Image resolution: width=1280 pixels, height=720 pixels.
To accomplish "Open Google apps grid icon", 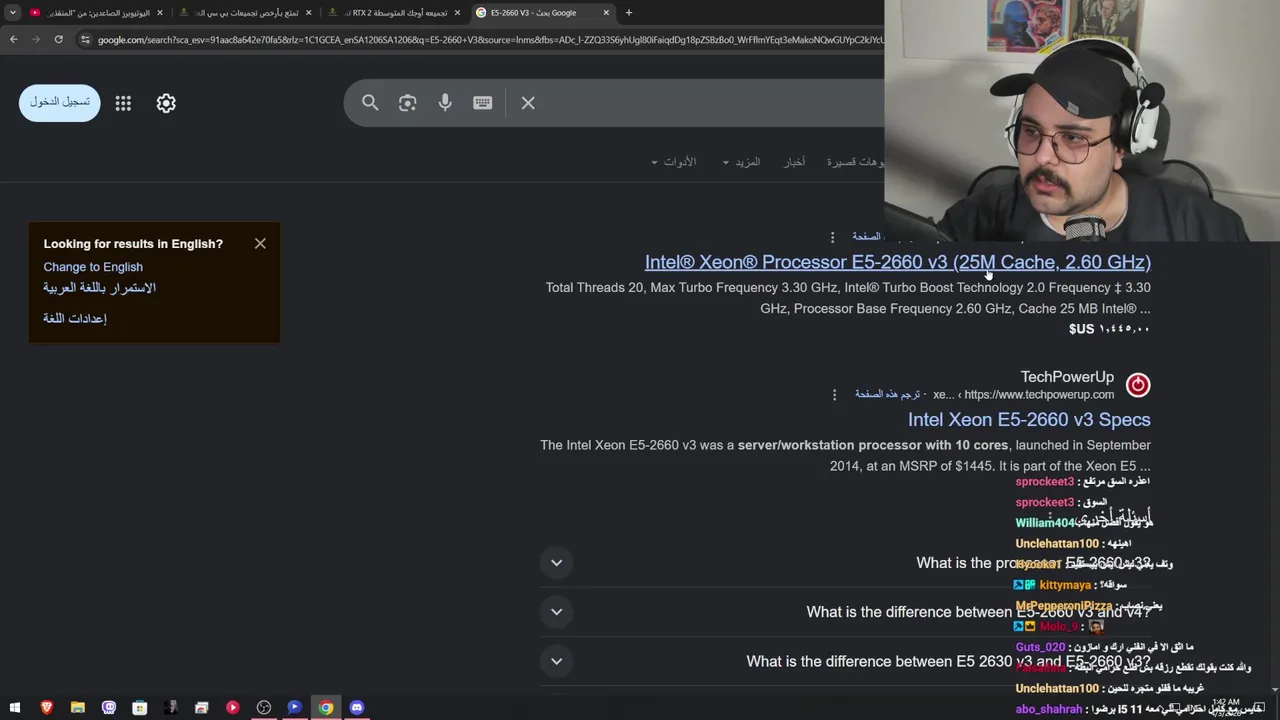I will pos(123,103).
